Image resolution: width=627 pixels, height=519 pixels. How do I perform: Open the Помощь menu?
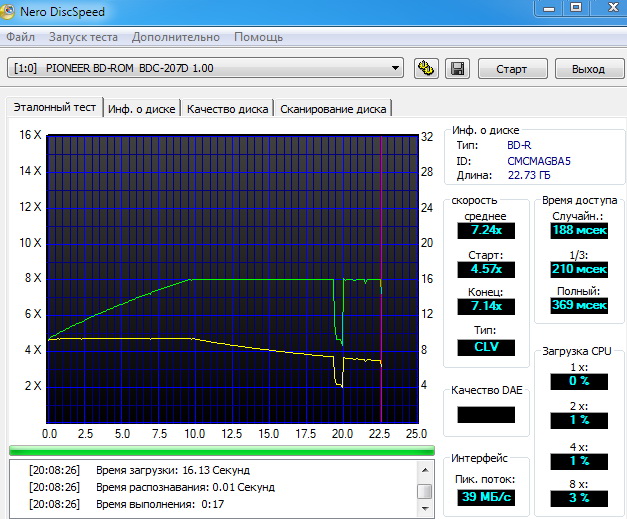pos(258,37)
